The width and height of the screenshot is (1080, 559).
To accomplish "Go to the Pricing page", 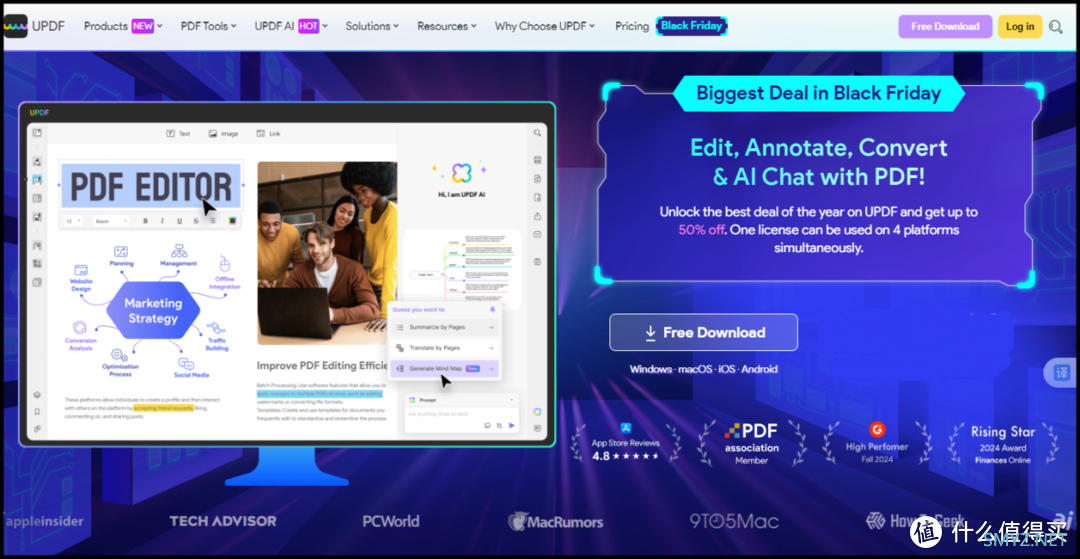I will point(632,26).
